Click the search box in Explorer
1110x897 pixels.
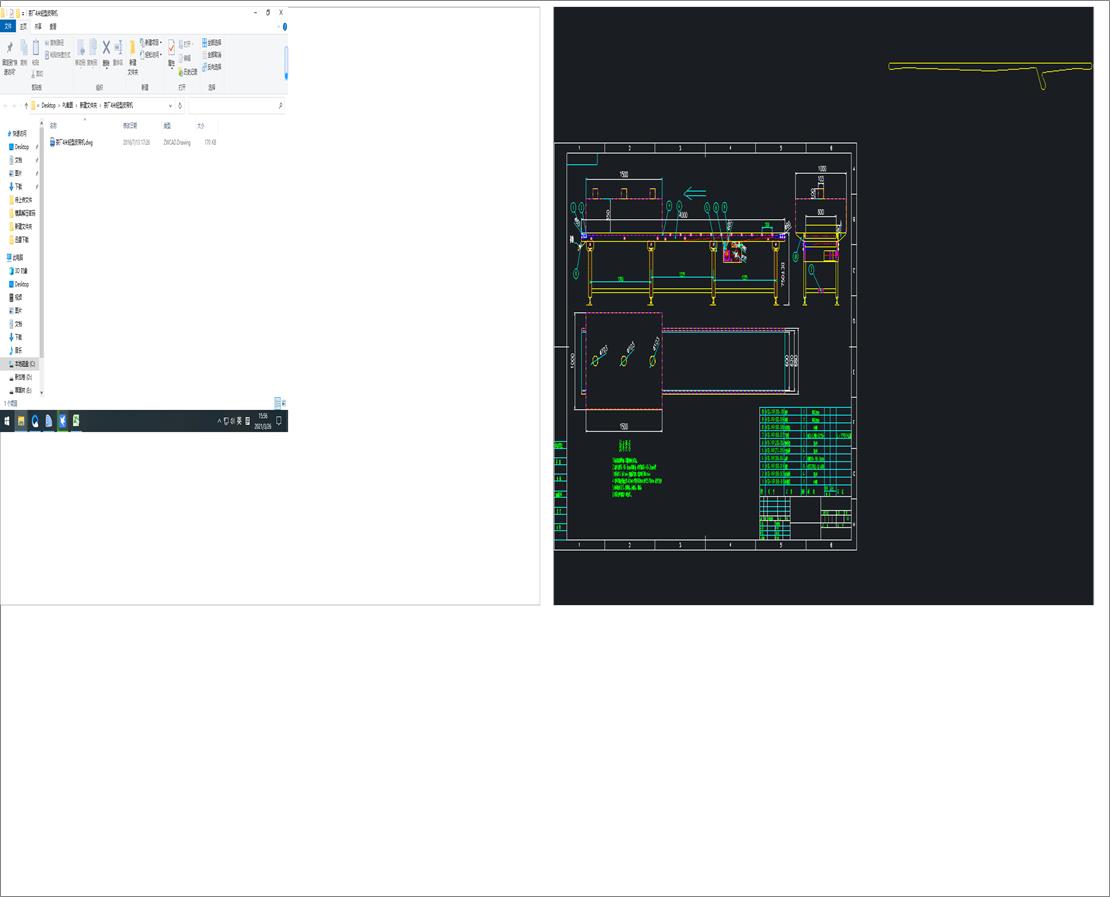pyautogui.click(x=236, y=105)
